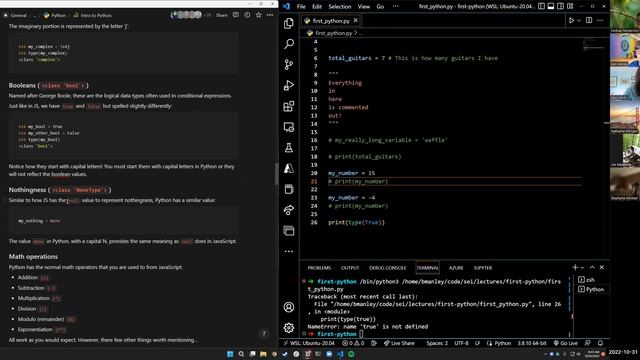Open comments icon in notes page
Screen dimensions: 640x360
tap(236, 15)
